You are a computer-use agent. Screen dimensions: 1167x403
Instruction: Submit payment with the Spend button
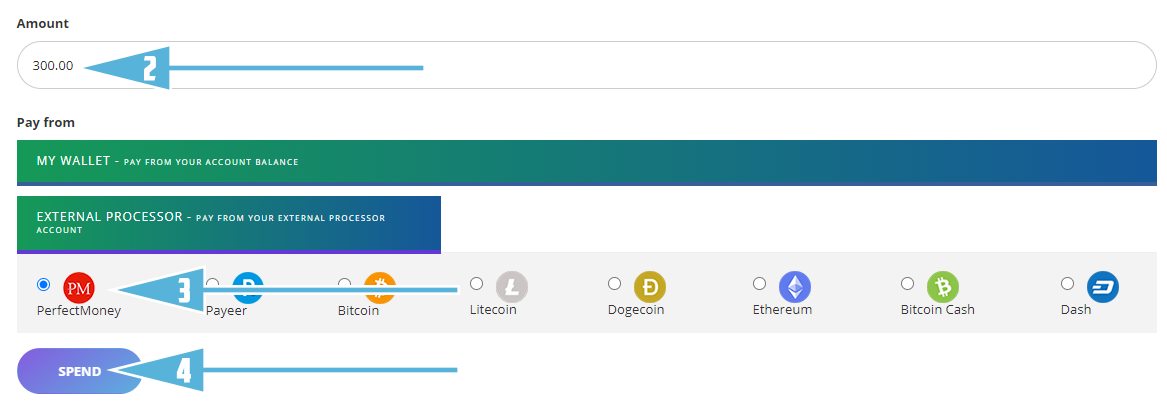tap(80, 371)
